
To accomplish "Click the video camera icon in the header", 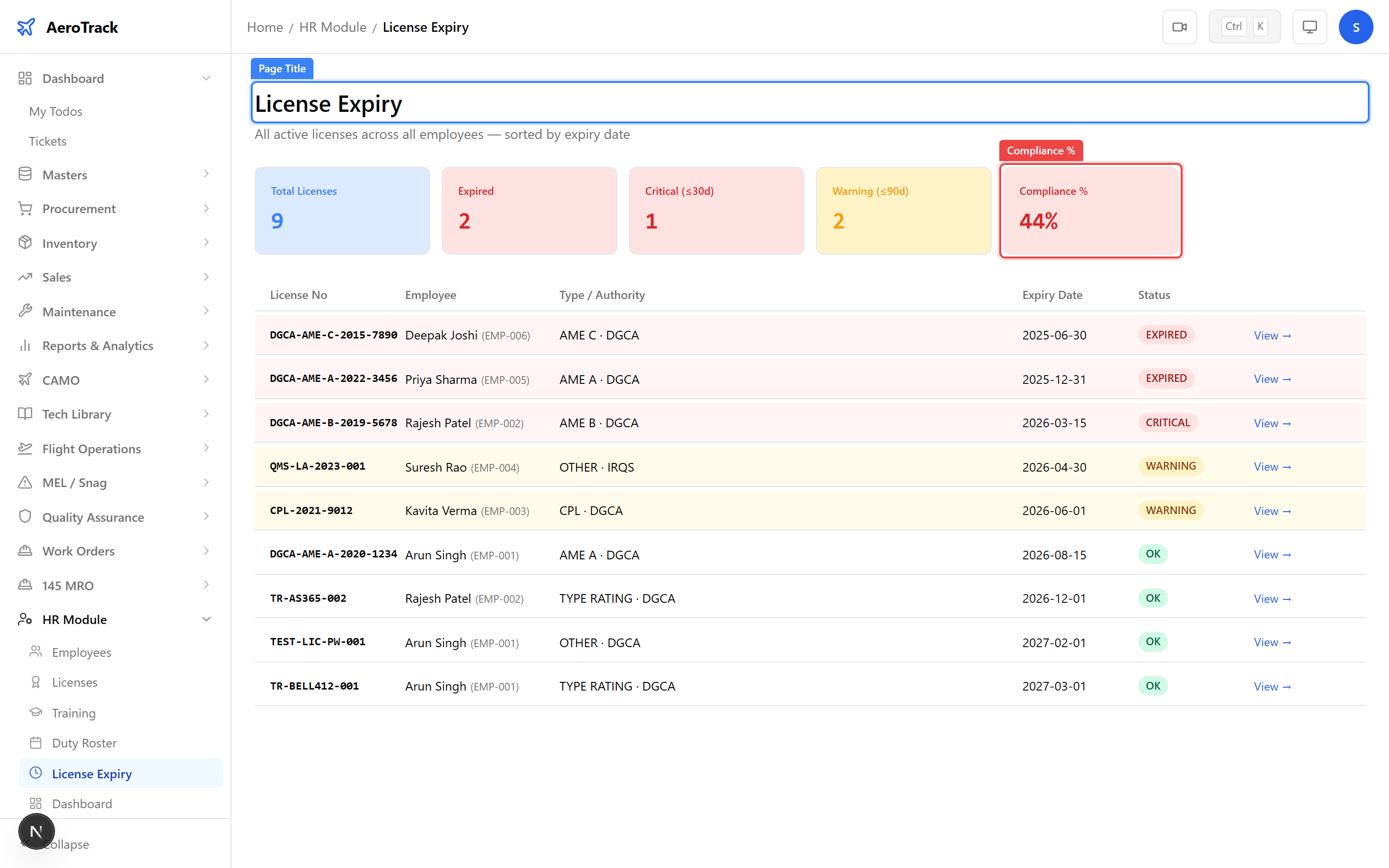I will (x=1180, y=27).
